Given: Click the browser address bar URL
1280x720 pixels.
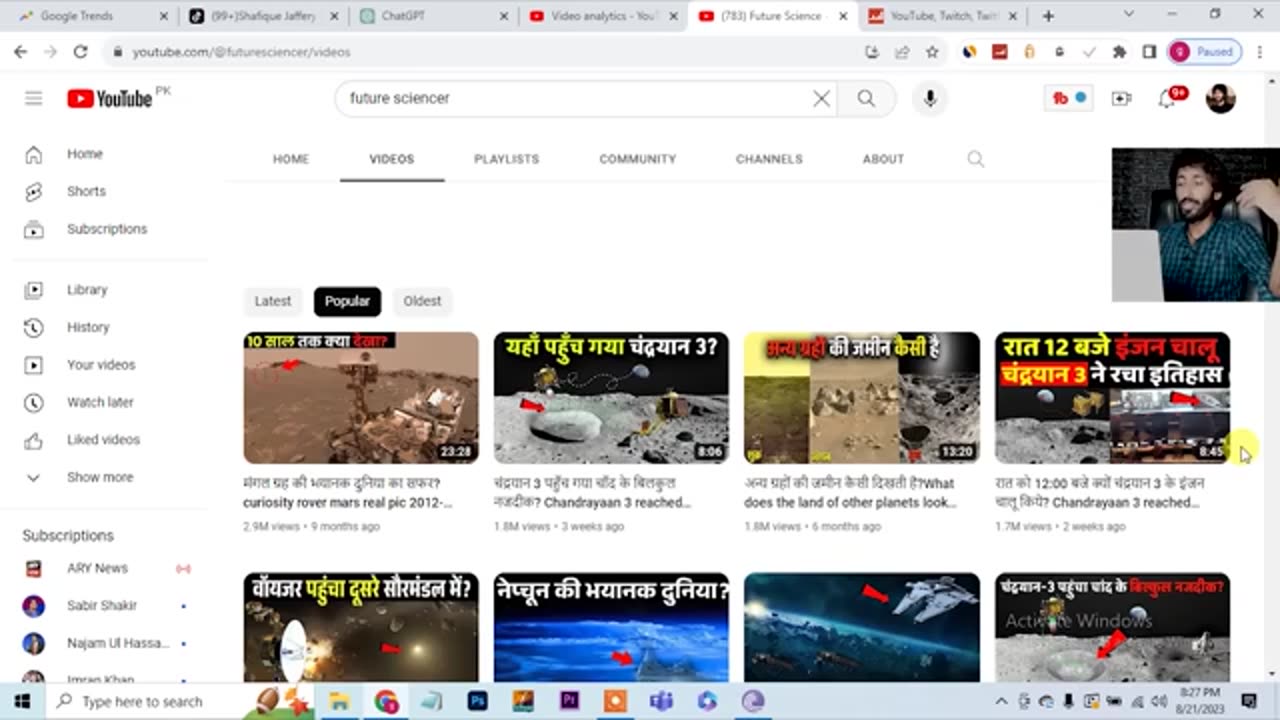Looking at the screenshot, I should click(x=241, y=52).
